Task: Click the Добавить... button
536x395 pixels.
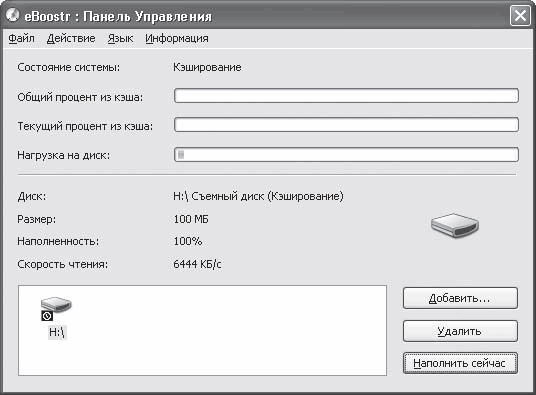Action: [460, 298]
